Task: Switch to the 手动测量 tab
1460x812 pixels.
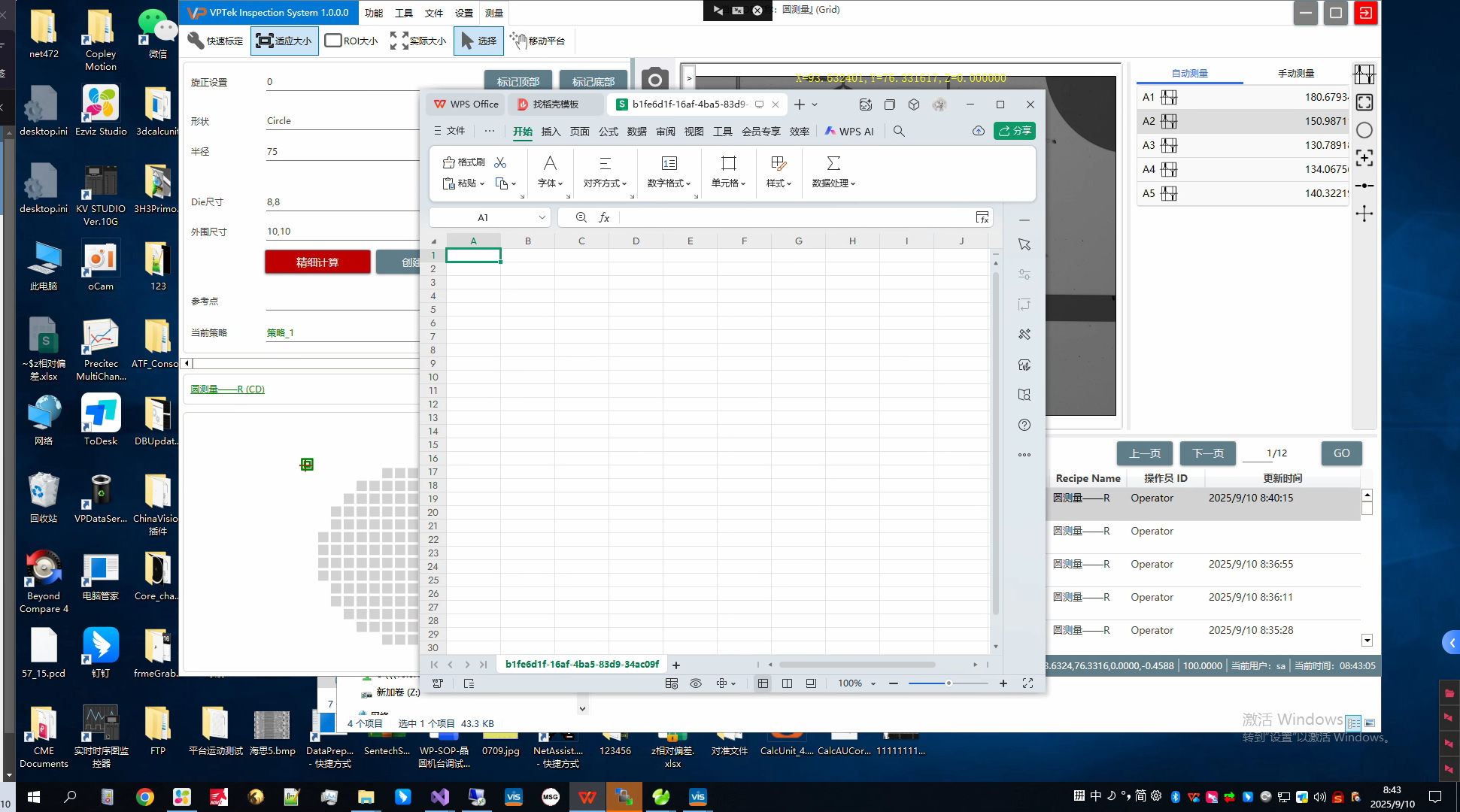Action: click(1295, 73)
